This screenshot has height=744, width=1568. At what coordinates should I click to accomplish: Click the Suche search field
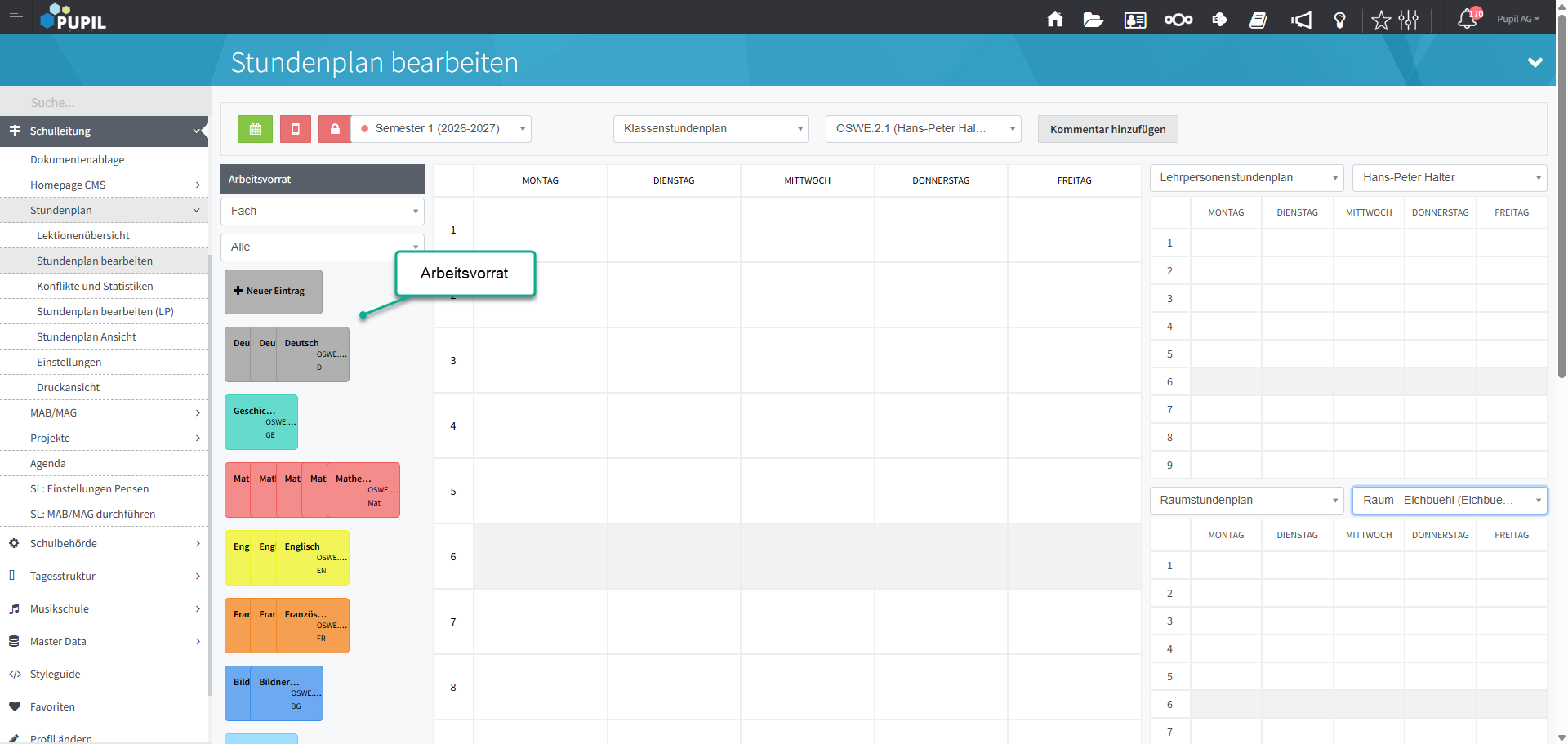[x=105, y=102]
